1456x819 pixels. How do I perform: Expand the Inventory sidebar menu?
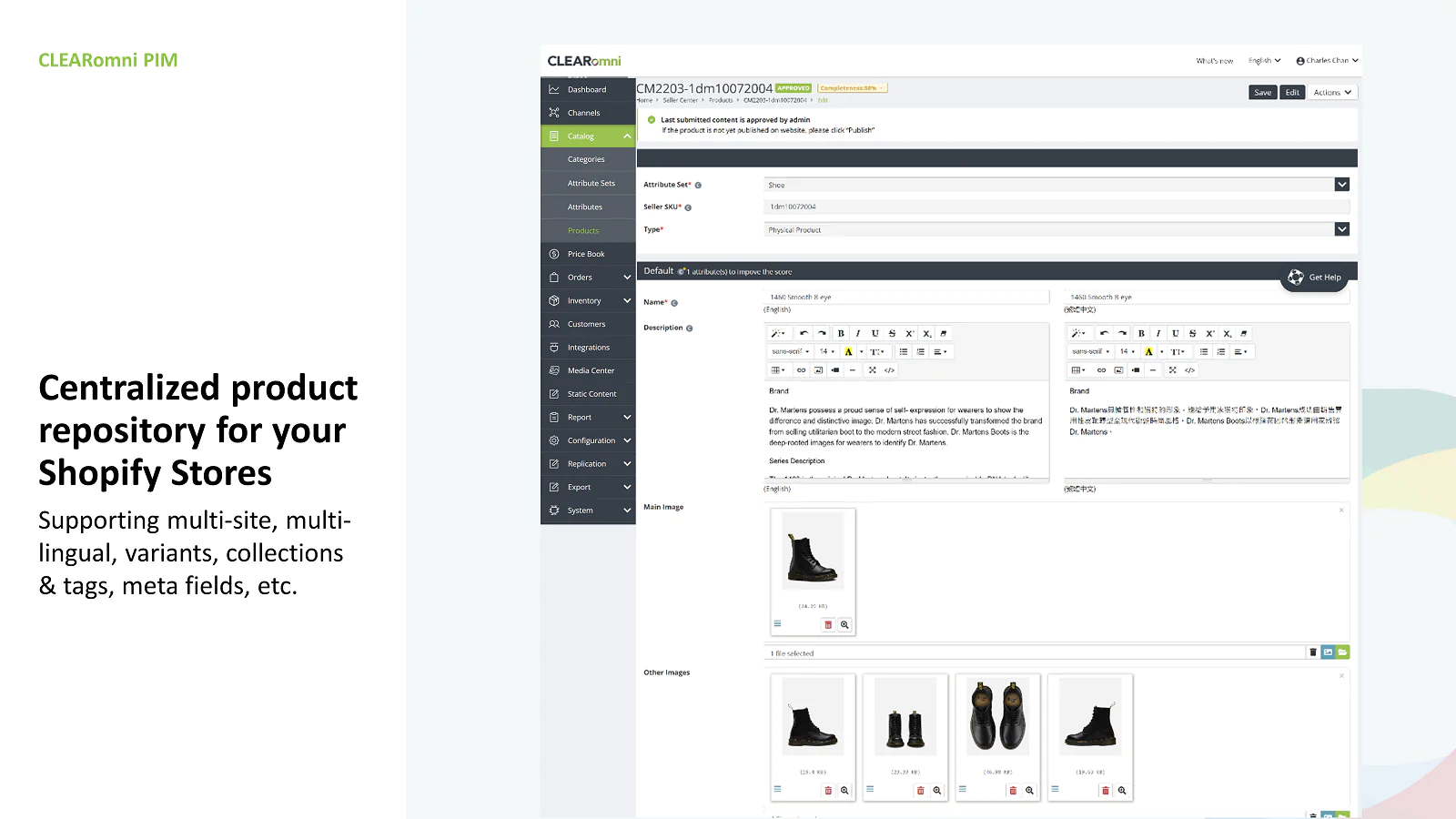click(x=588, y=300)
